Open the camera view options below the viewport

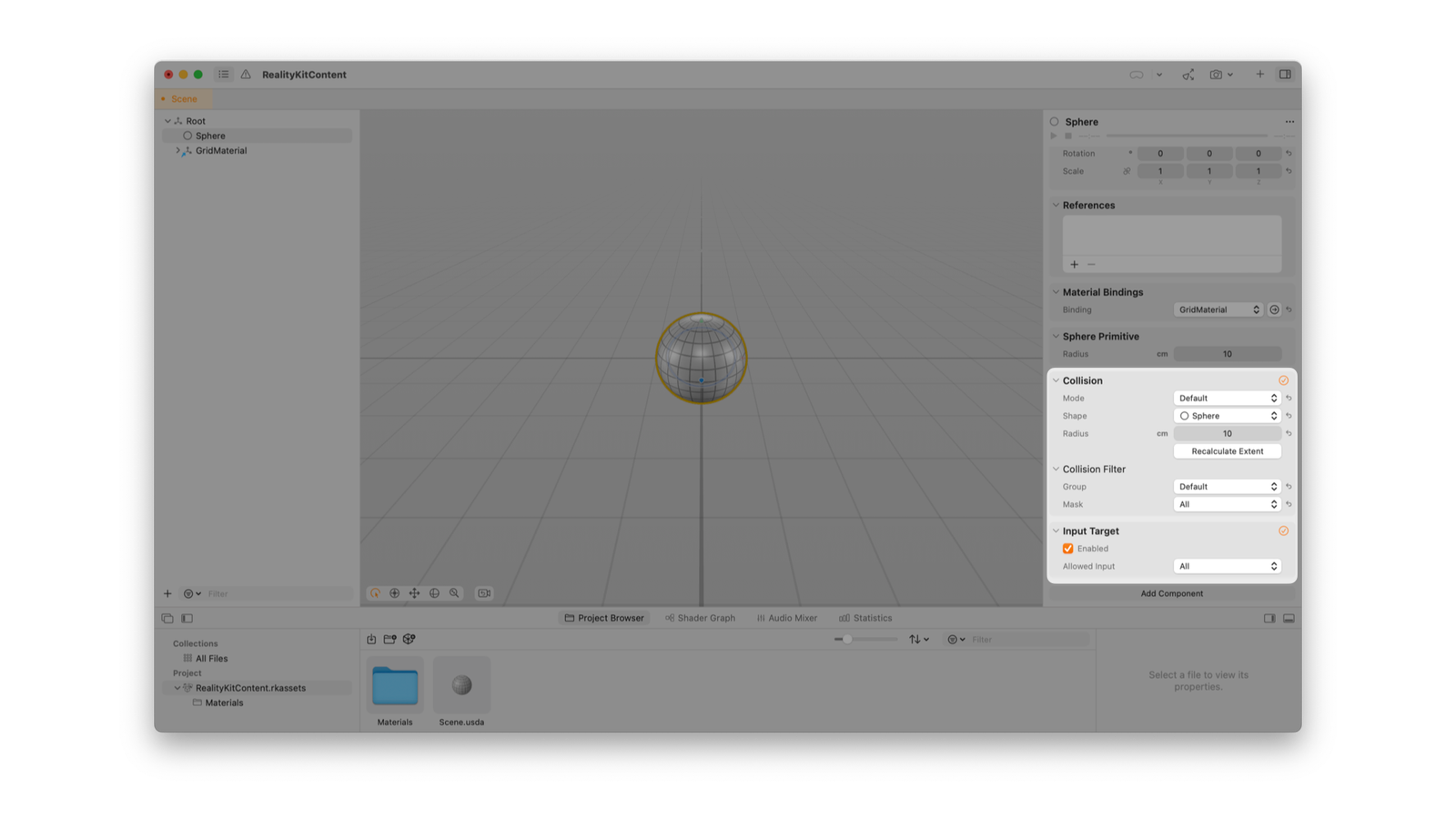pos(484,593)
